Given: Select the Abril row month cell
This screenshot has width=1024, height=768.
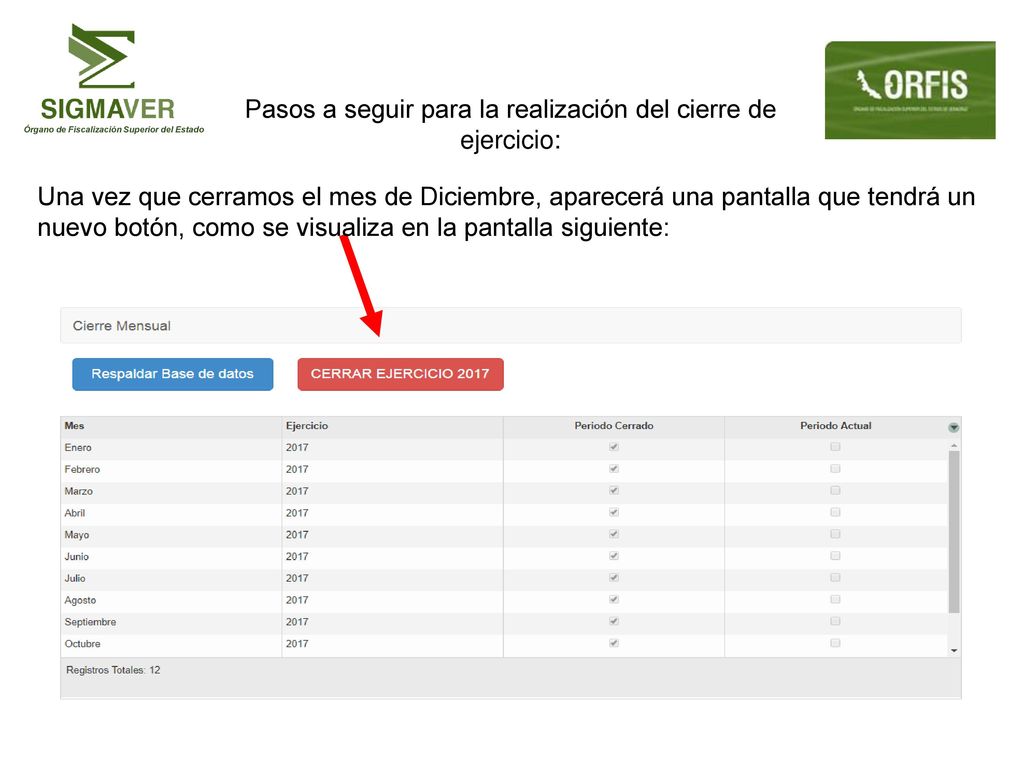Looking at the screenshot, I should tap(171, 513).
